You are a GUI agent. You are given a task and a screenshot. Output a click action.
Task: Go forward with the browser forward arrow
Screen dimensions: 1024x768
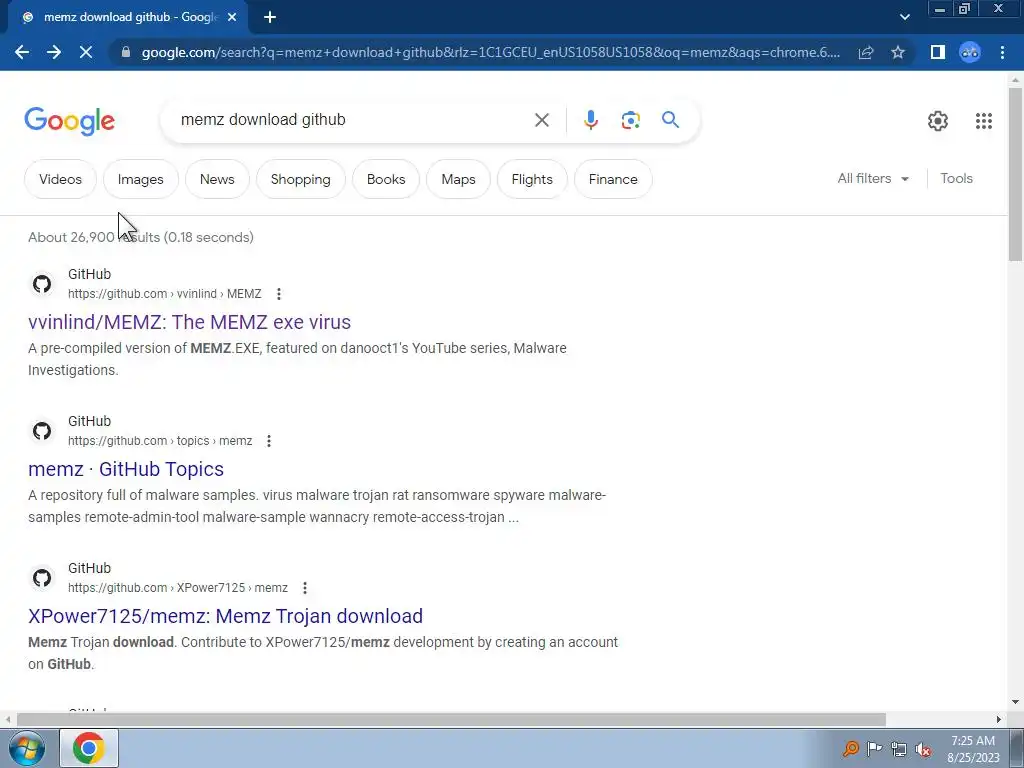coord(54,52)
